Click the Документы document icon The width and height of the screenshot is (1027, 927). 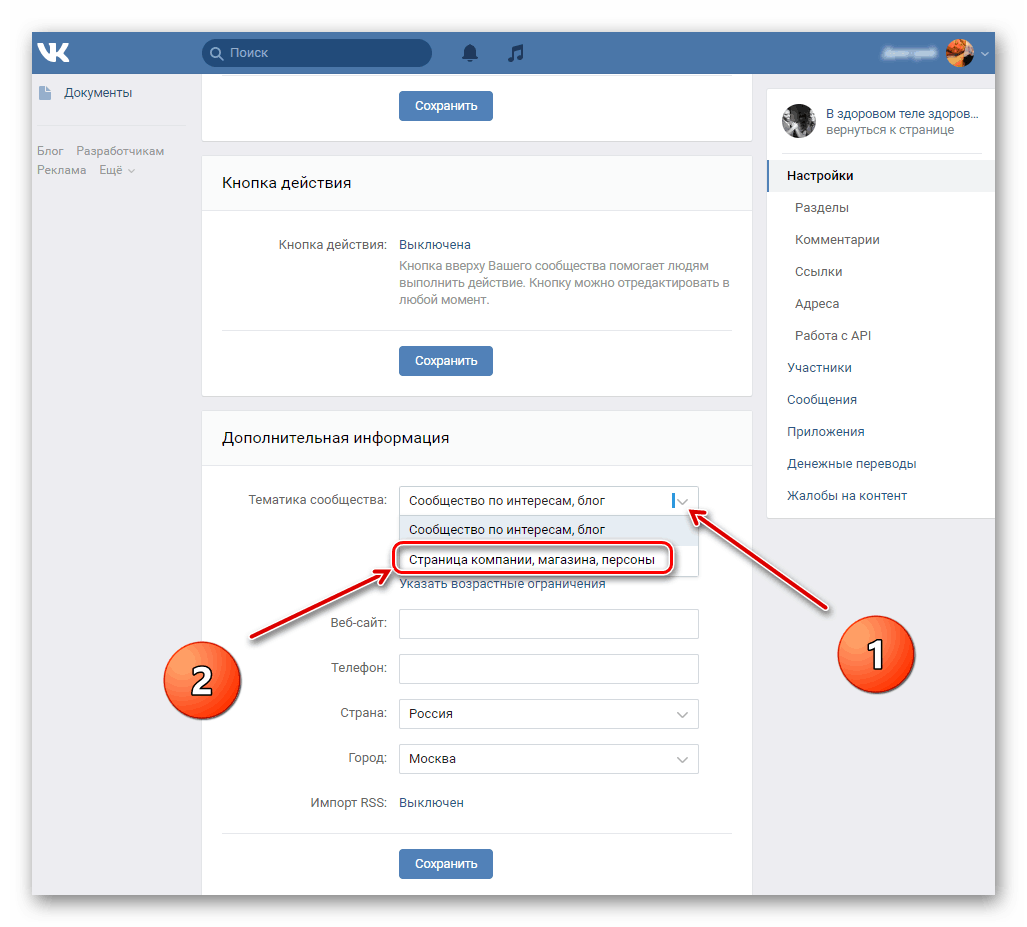click(45, 93)
